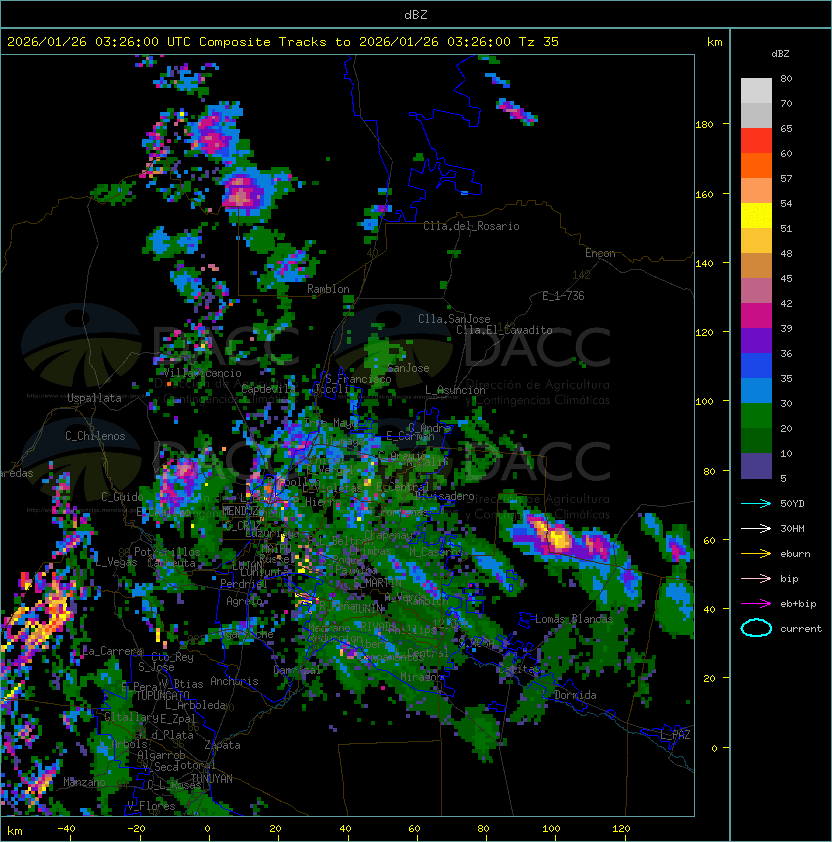Click the white 30HM arrow icon
832x842 pixels.
click(756, 528)
